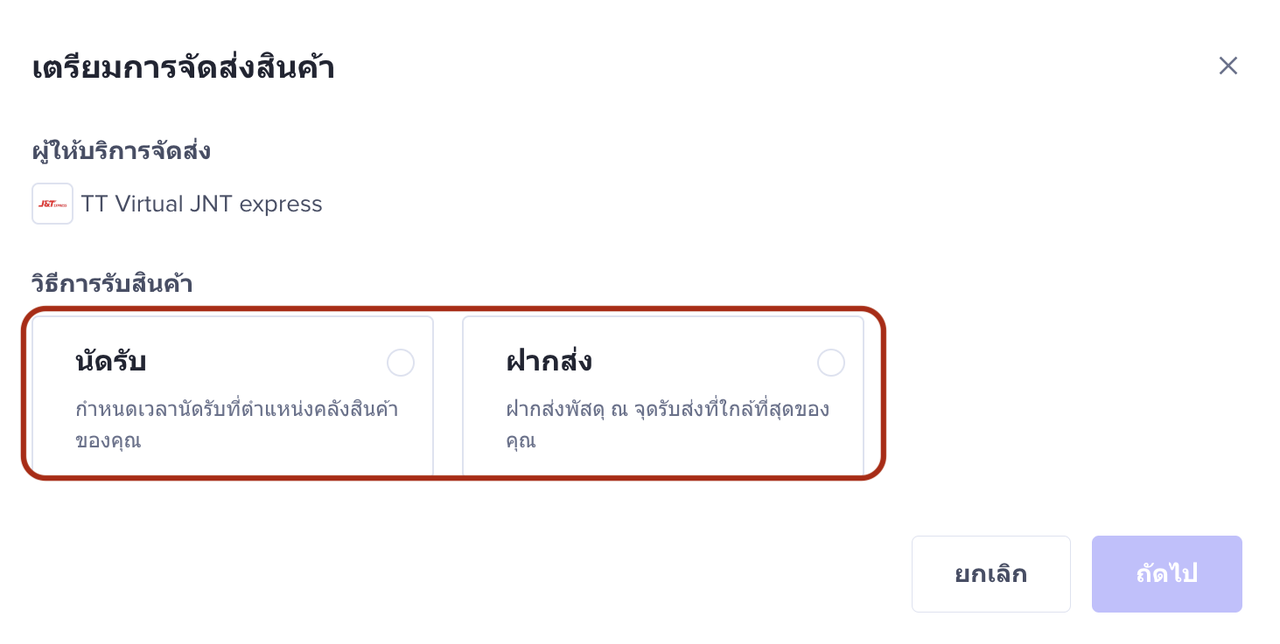Select the ฝากส่ง option card
The height and width of the screenshot is (644, 1280).
pyautogui.click(x=662, y=393)
